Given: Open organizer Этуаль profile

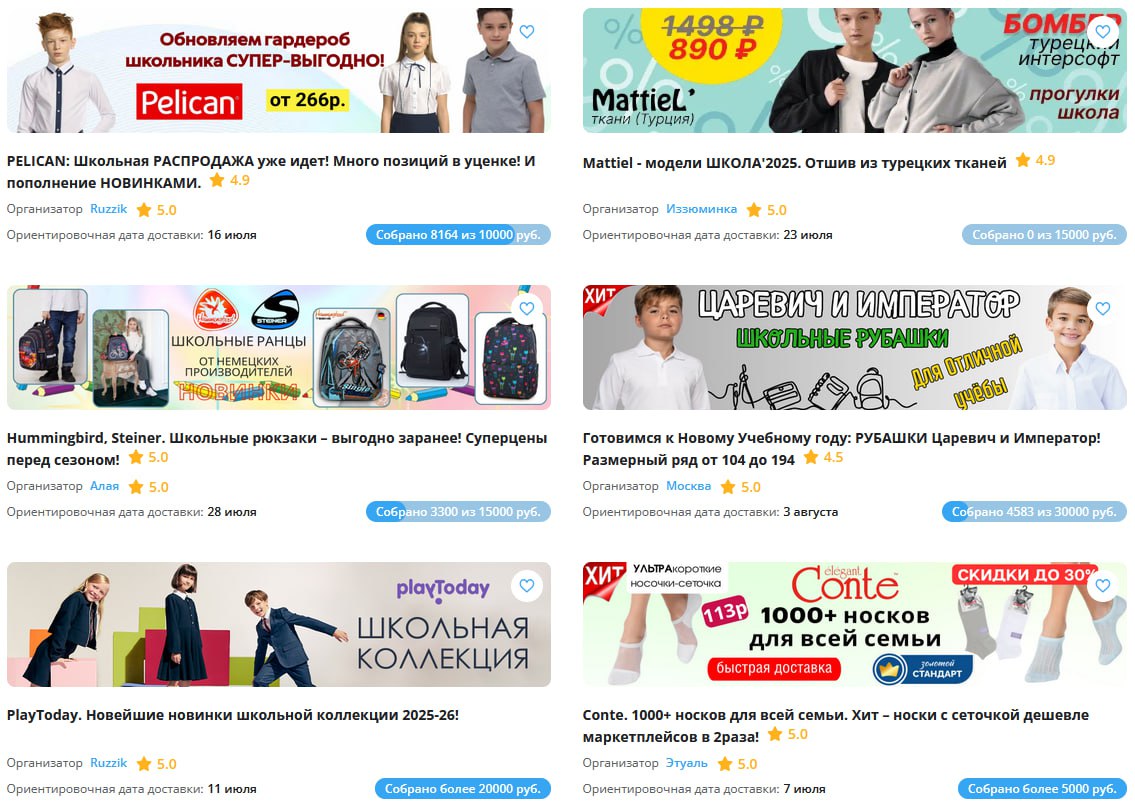Looking at the screenshot, I should click(x=687, y=763).
